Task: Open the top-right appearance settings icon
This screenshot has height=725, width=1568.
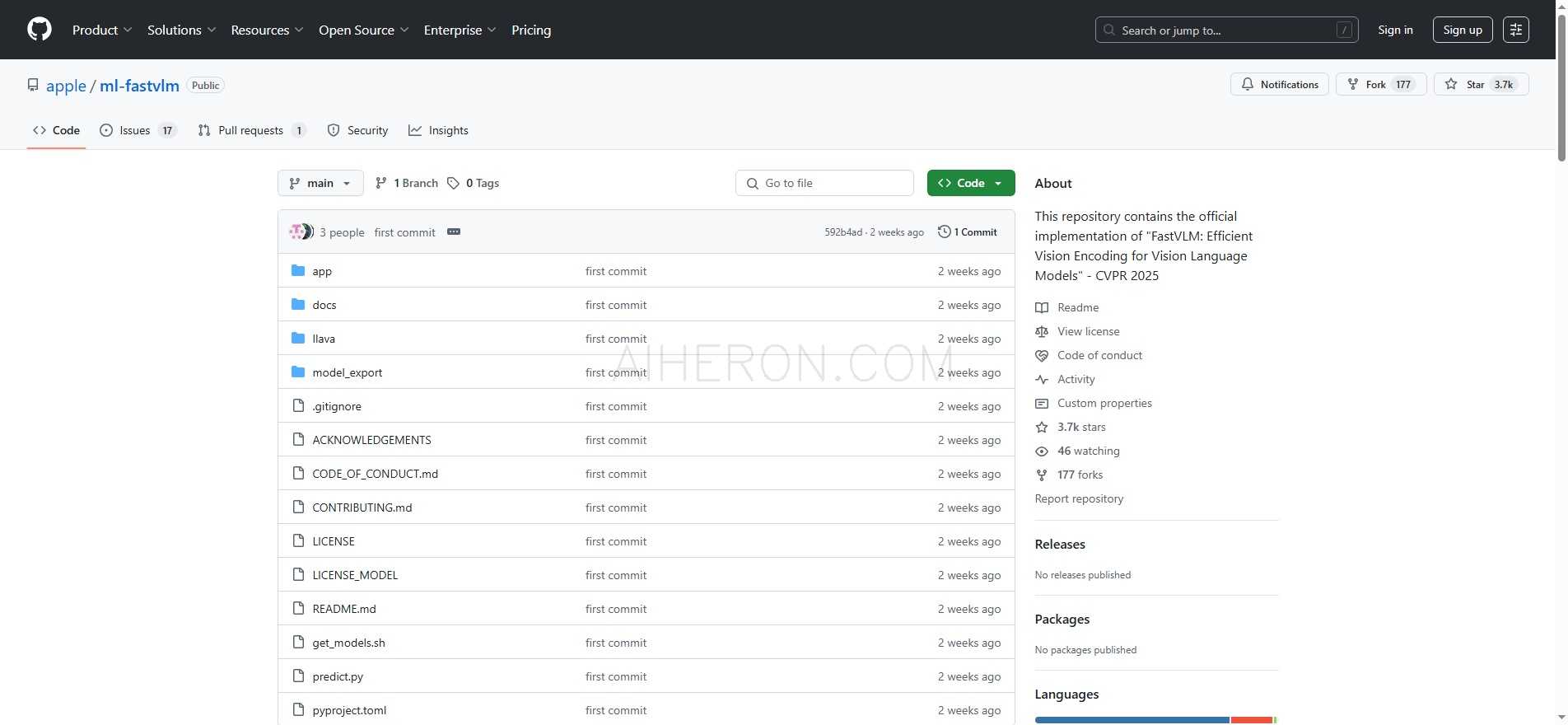Action: coord(1515,30)
